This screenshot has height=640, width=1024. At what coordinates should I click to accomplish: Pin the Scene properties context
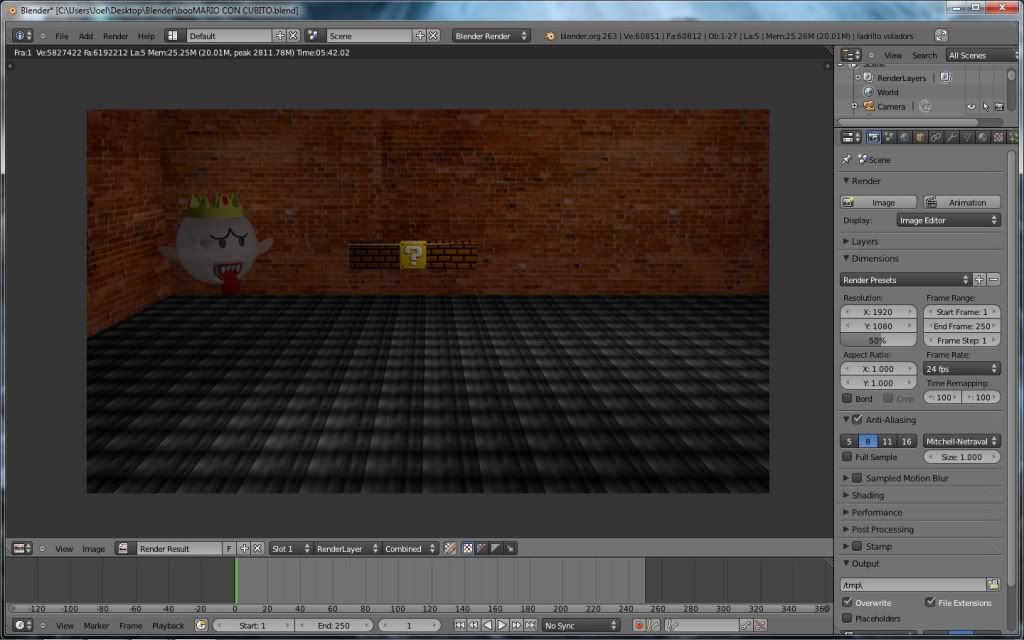coord(847,159)
